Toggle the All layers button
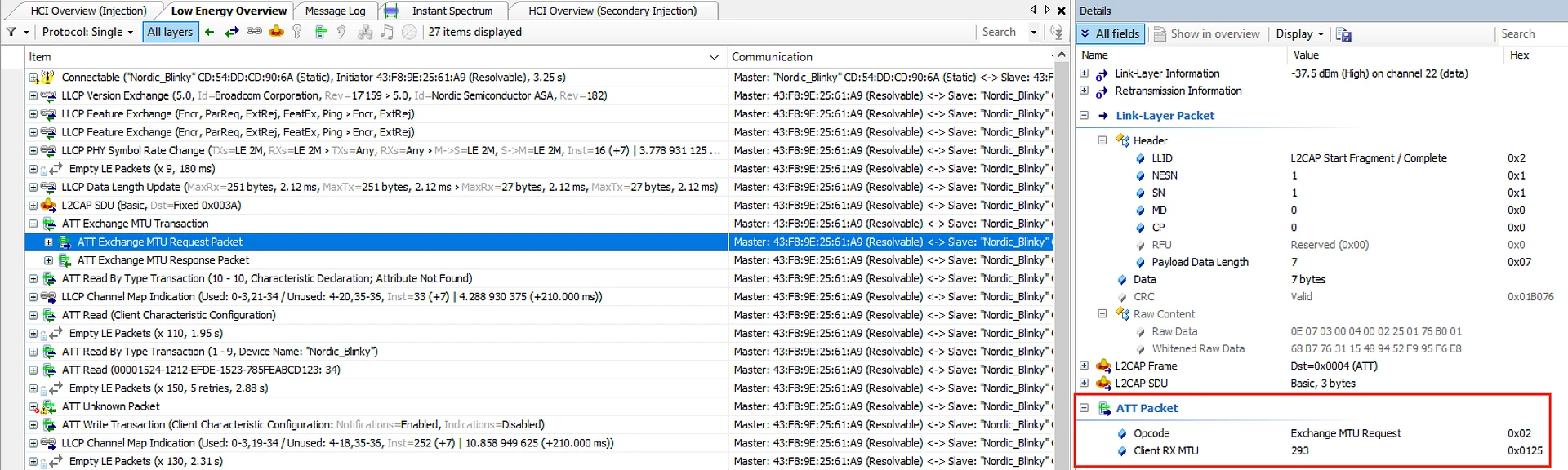 point(170,32)
